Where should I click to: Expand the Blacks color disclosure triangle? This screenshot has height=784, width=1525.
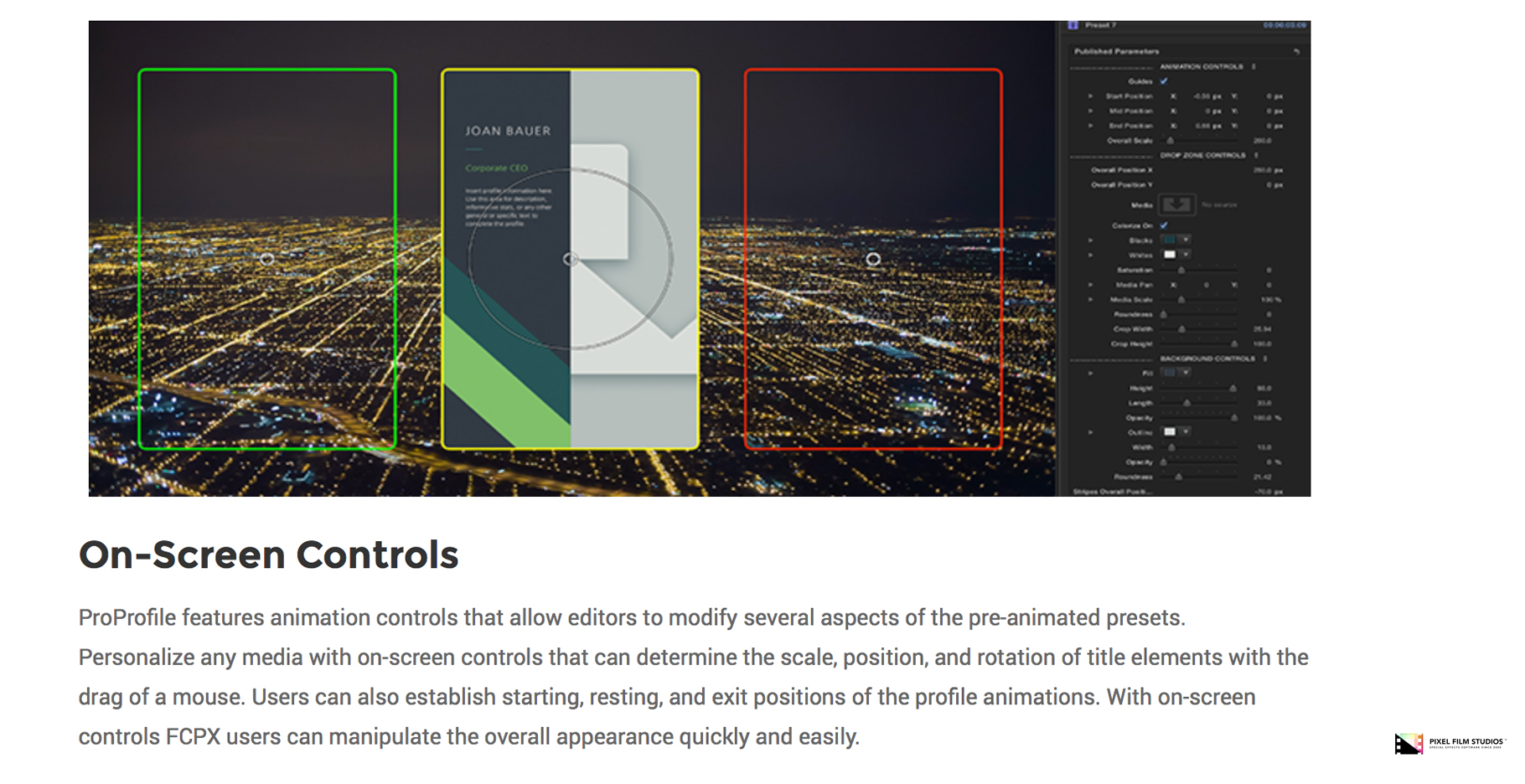(1090, 240)
